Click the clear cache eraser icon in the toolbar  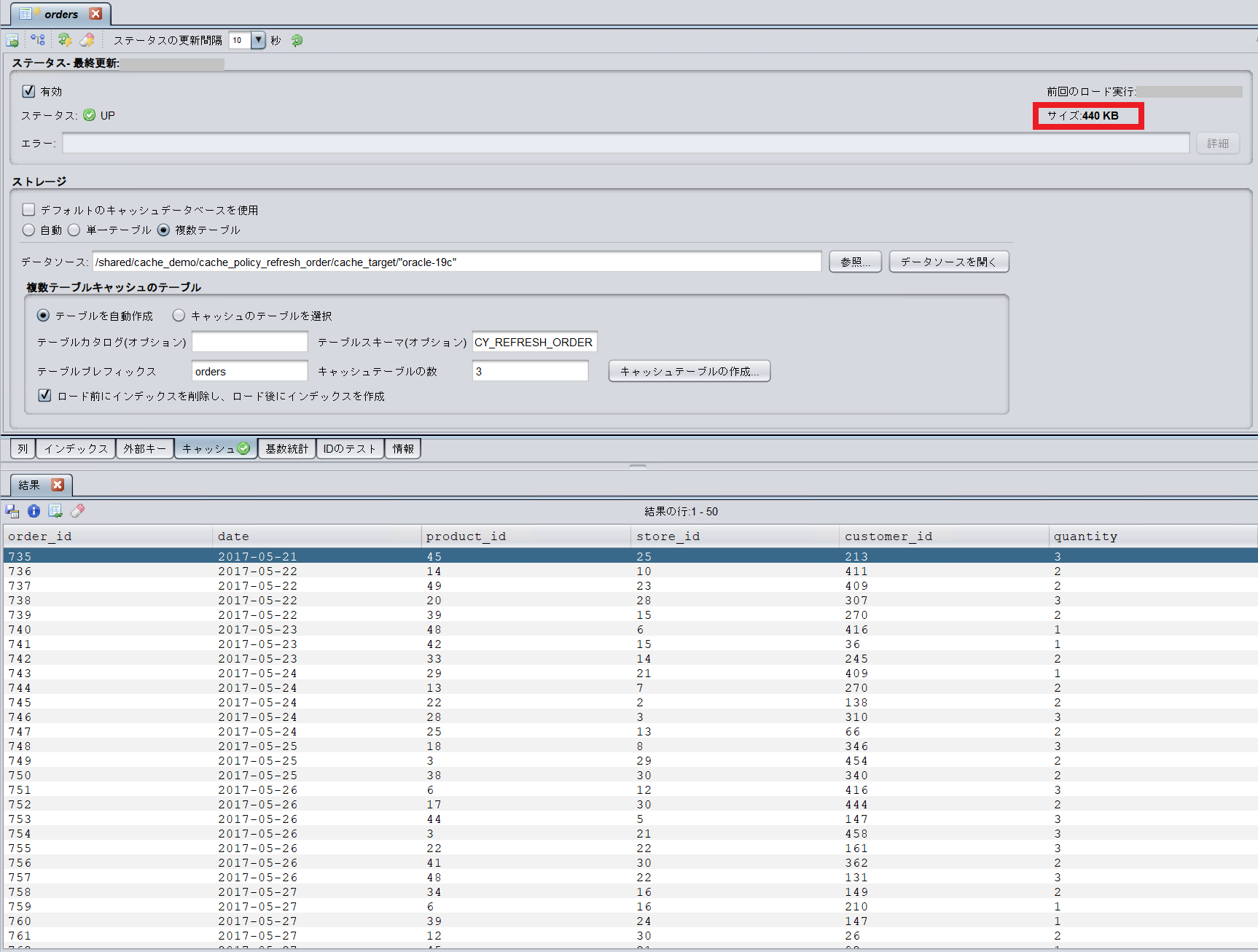pos(87,40)
